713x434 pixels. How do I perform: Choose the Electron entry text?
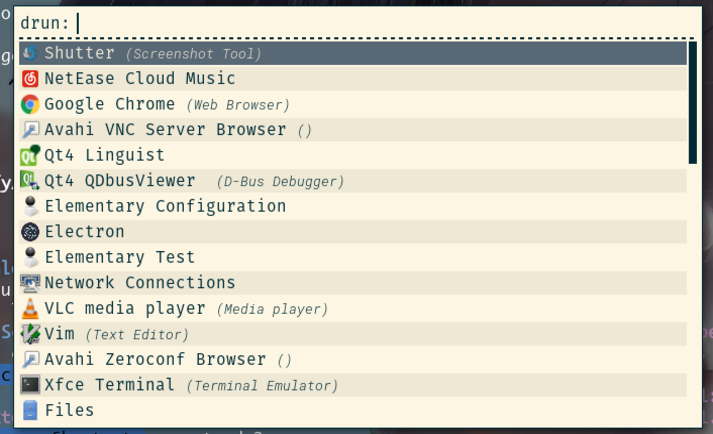click(85, 232)
